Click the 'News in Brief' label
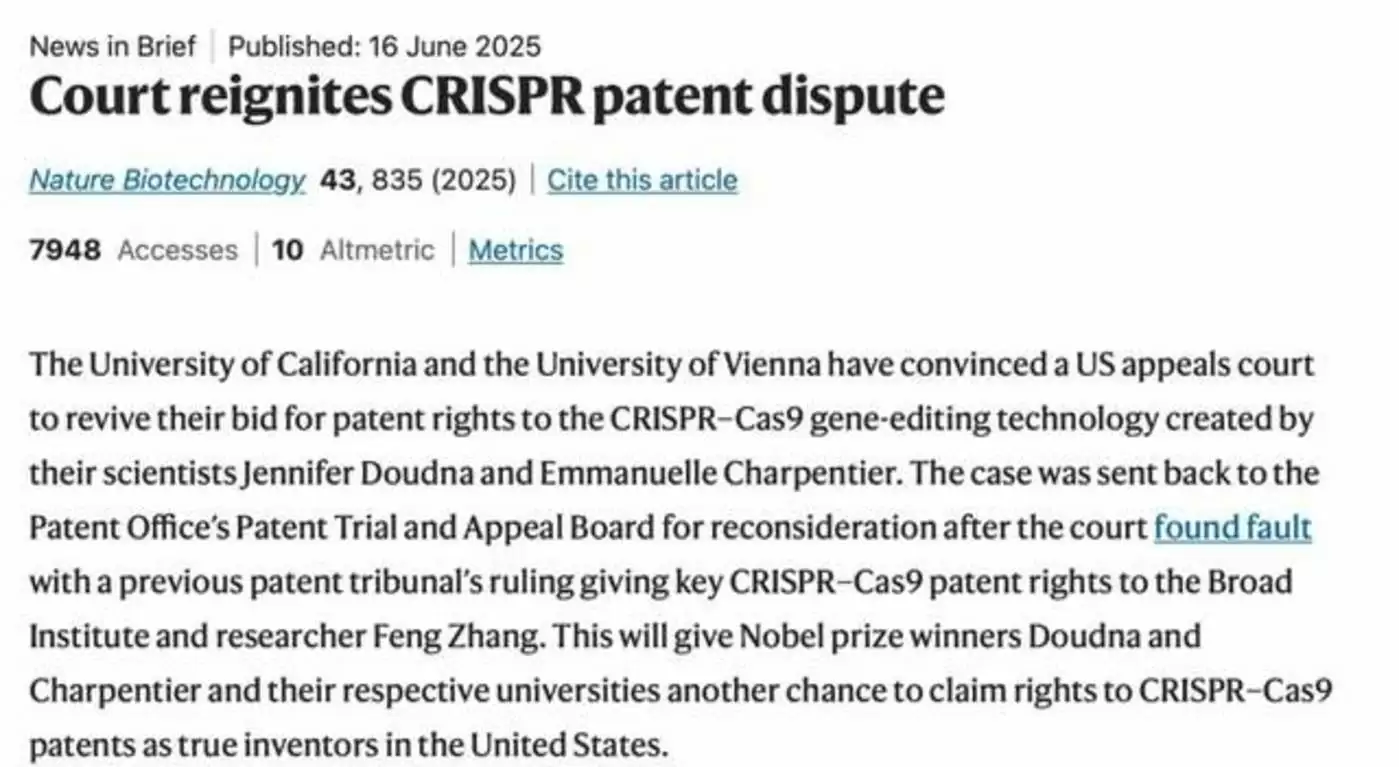 coord(113,46)
